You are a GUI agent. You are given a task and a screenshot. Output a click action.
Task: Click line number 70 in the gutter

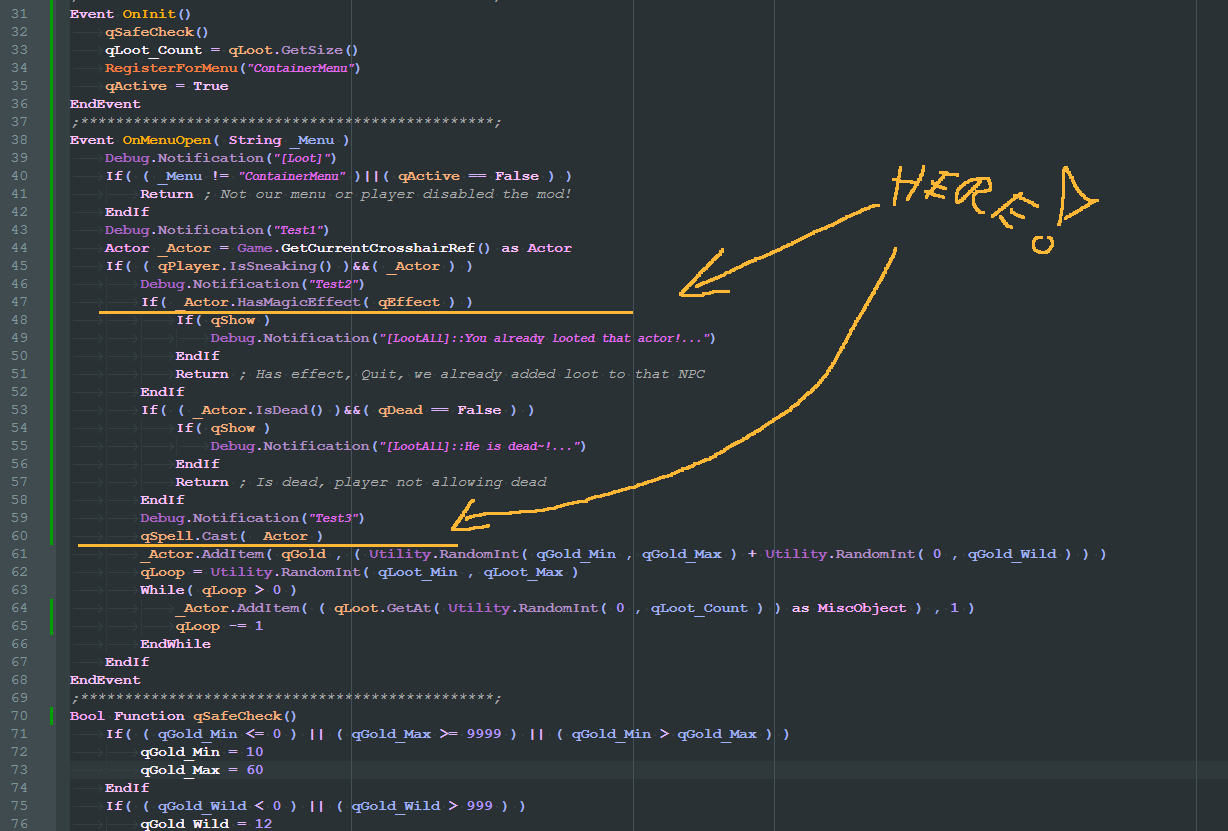coord(20,716)
